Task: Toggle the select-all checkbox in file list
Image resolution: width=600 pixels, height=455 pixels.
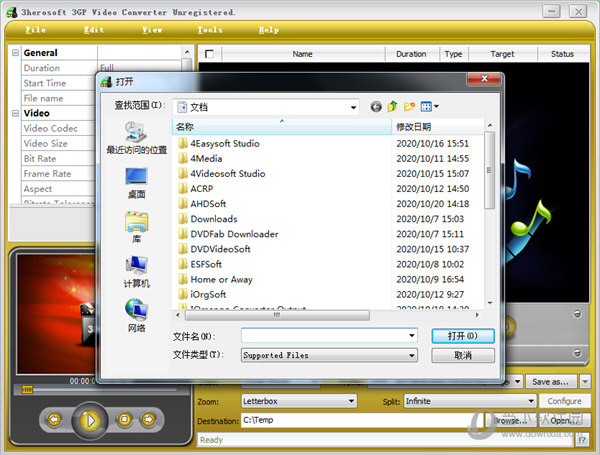Action: [209, 54]
